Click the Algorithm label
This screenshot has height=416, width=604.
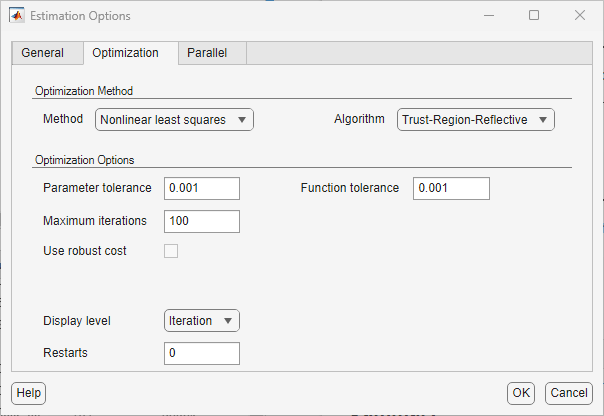pyautogui.click(x=359, y=119)
